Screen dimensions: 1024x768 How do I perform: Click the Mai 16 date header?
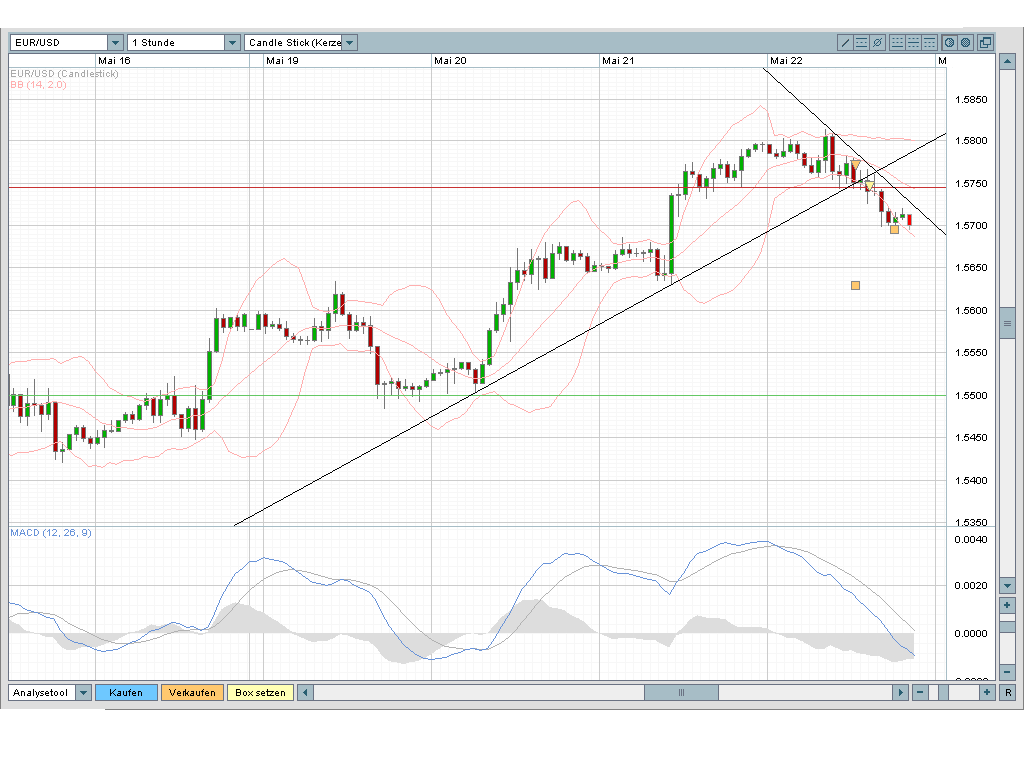114,61
